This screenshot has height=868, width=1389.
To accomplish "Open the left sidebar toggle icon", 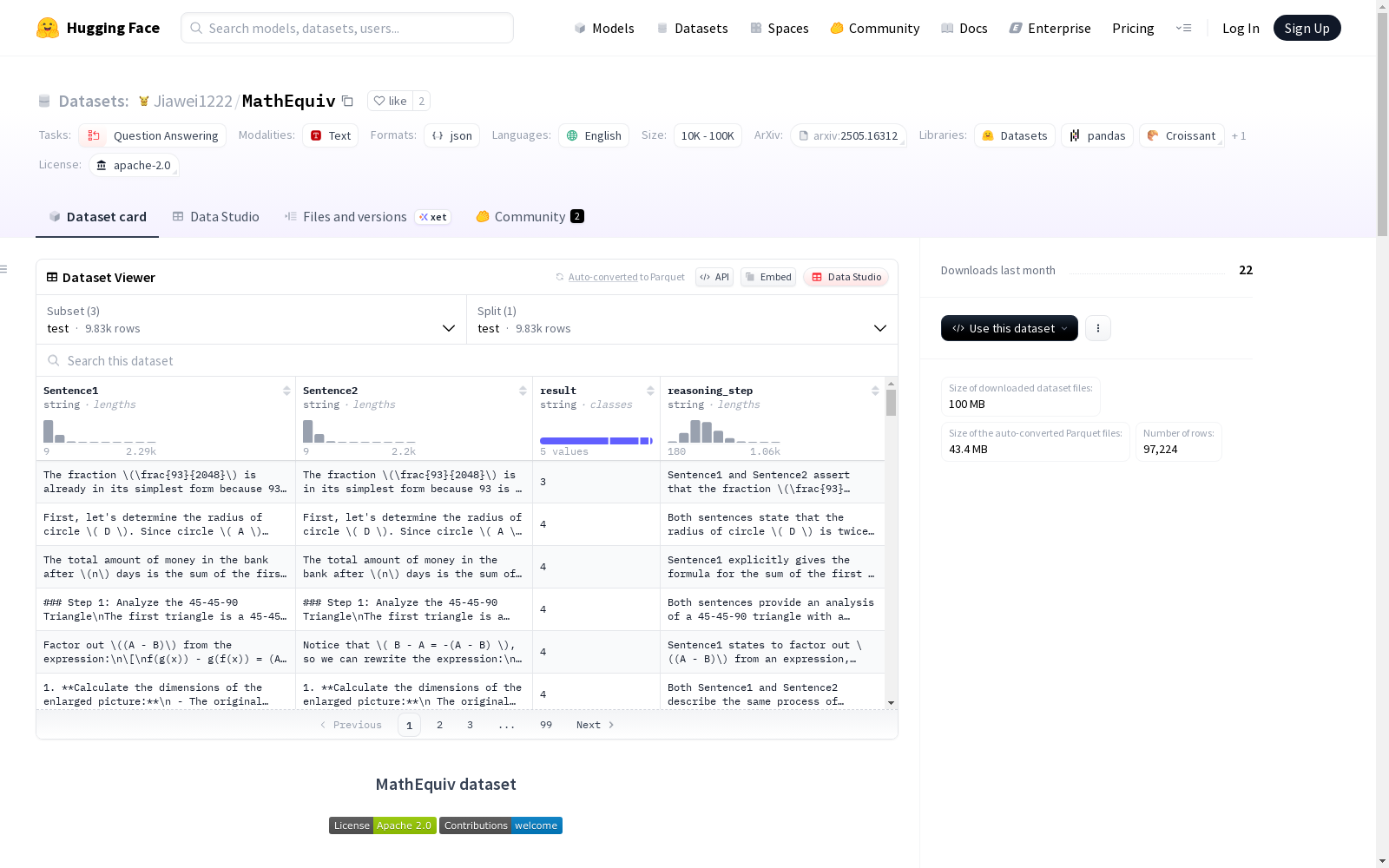I will coord(3,269).
